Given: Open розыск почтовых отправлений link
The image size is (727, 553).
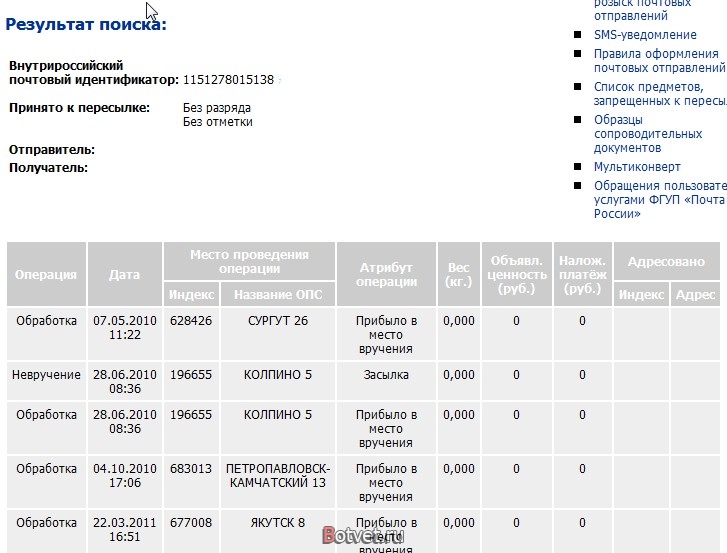Looking at the screenshot, I should pyautogui.click(x=642, y=10).
